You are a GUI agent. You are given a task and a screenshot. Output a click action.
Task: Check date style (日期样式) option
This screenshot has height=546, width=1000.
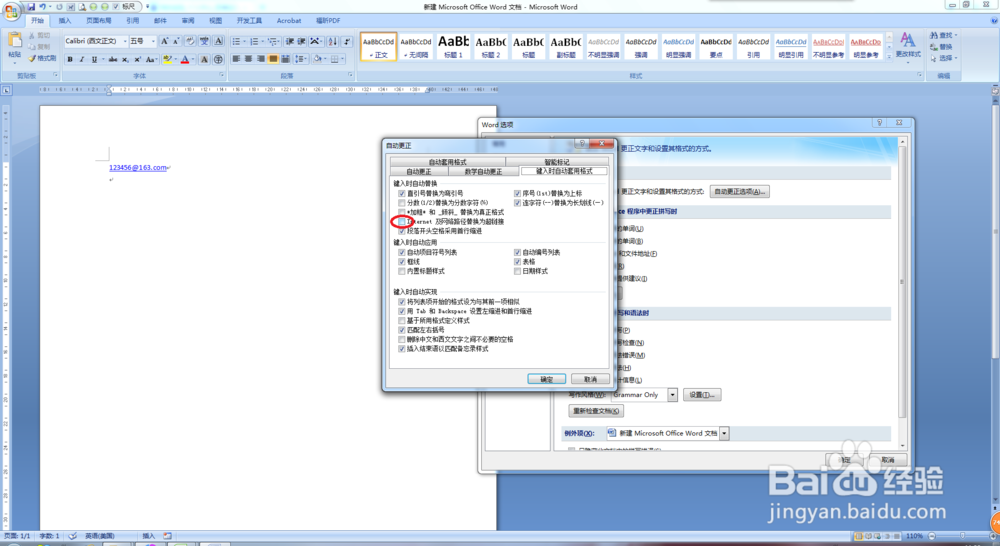tap(517, 271)
